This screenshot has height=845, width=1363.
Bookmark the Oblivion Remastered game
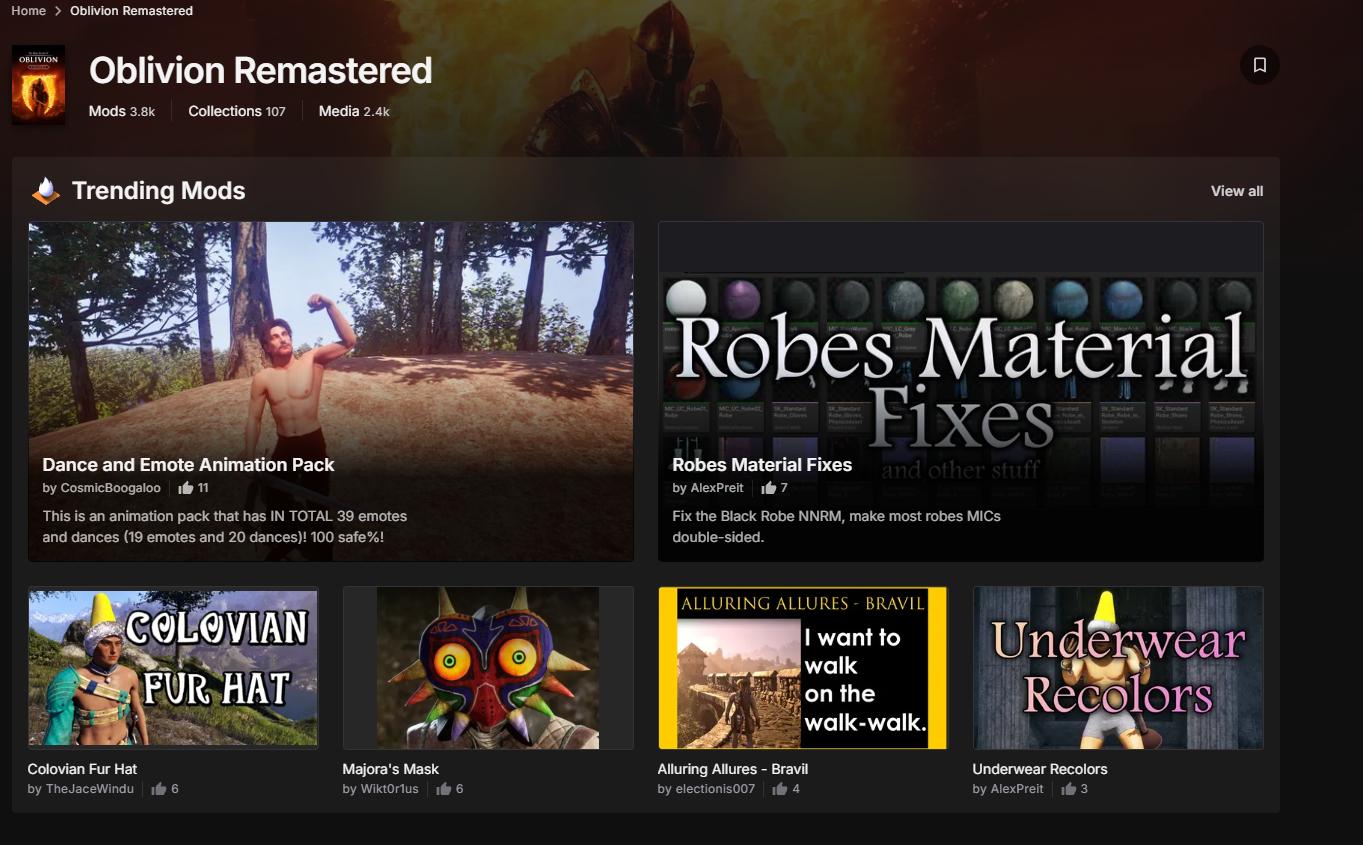(x=1260, y=65)
